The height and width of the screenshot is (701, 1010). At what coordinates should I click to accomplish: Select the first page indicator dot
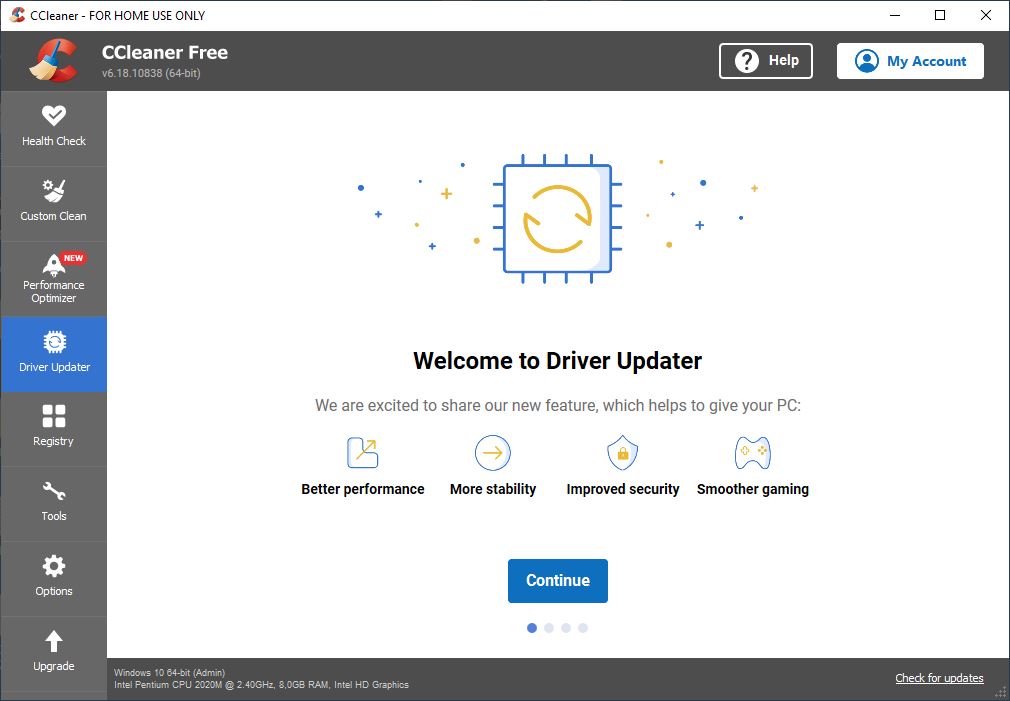[531, 628]
